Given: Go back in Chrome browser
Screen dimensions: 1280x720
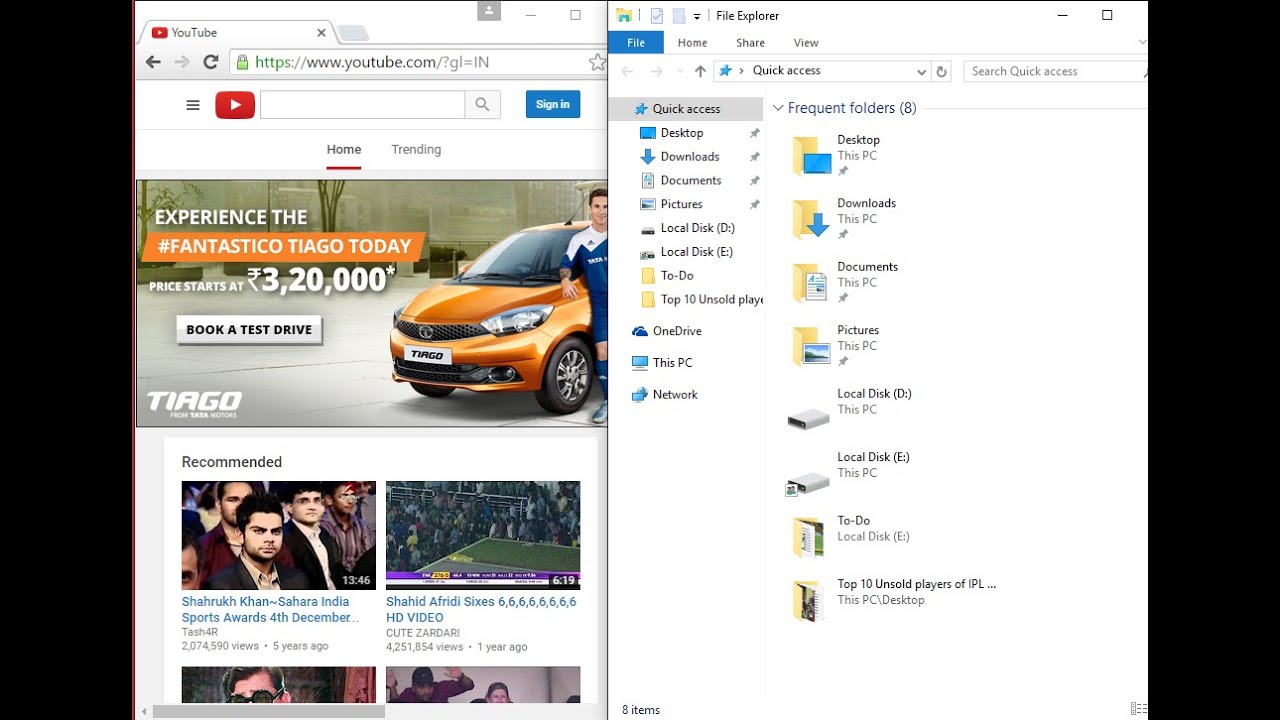Looking at the screenshot, I should pyautogui.click(x=153, y=62).
